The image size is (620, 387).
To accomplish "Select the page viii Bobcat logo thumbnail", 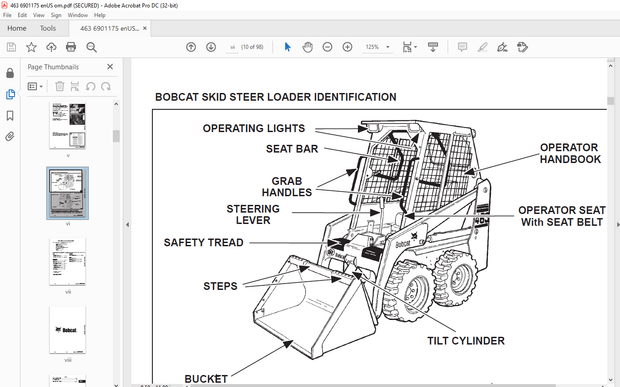I will coord(68,330).
